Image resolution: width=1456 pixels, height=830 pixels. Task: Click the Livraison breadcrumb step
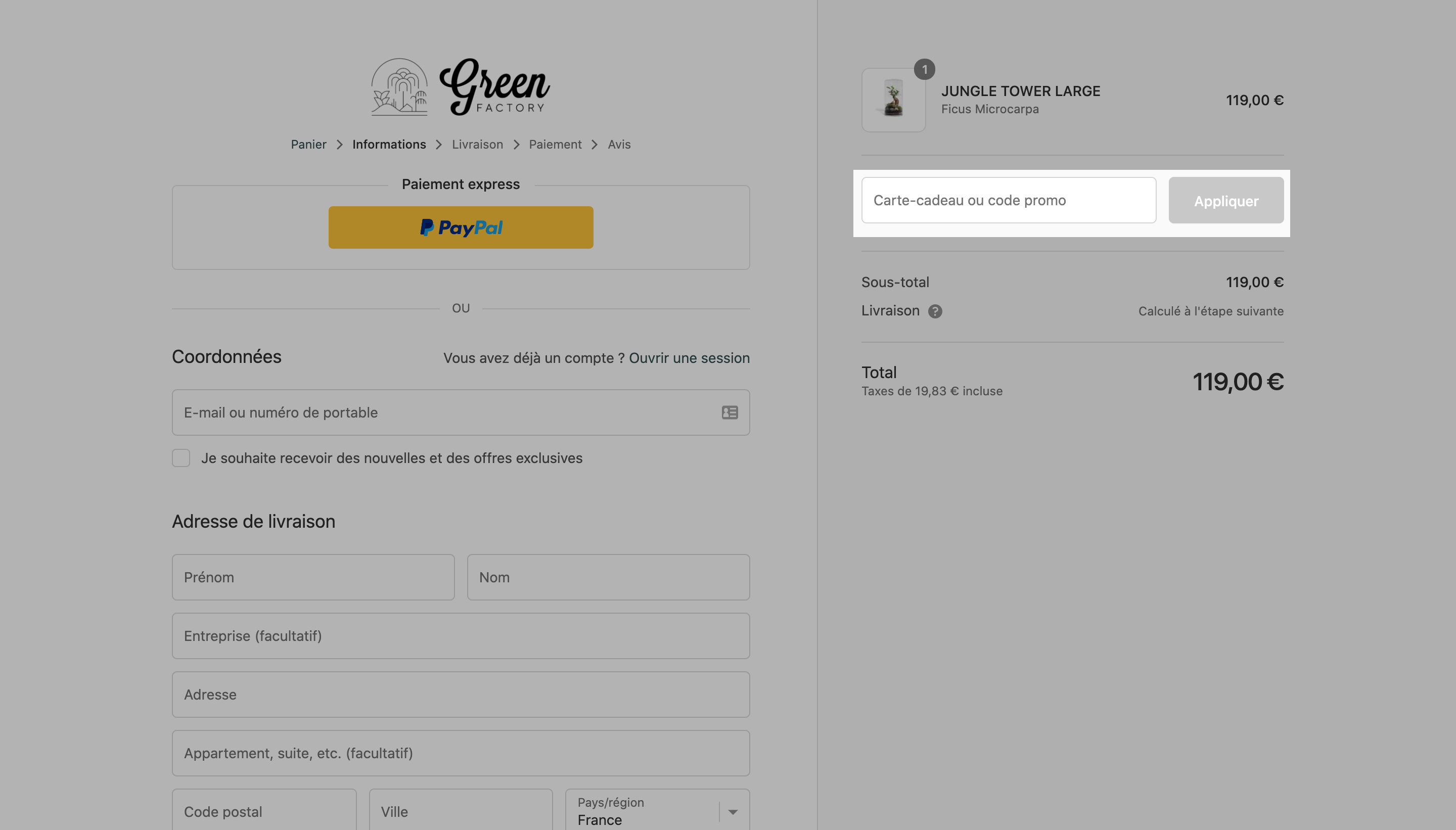[x=477, y=145]
